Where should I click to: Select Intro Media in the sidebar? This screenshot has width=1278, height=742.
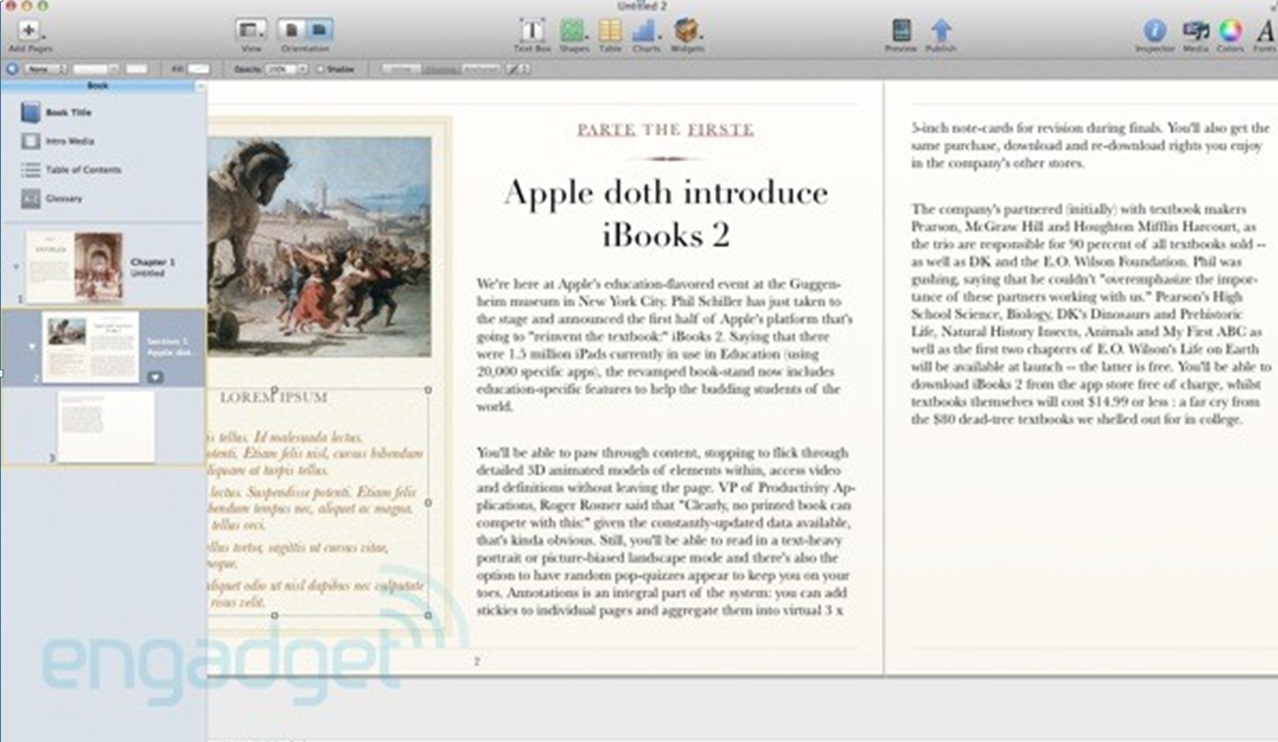point(70,141)
